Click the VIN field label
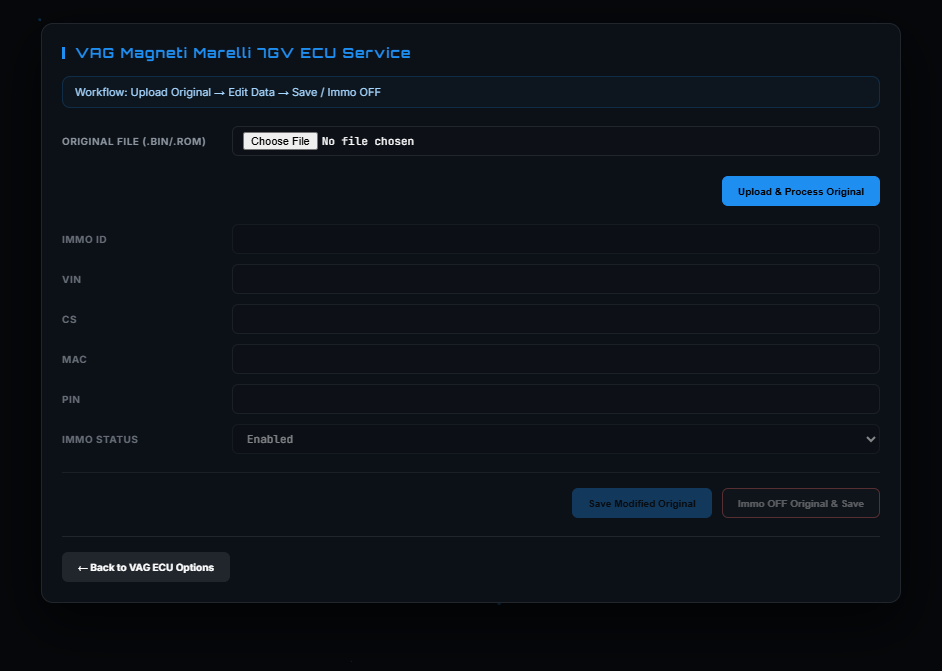Viewport: 942px width, 671px height. [72, 279]
